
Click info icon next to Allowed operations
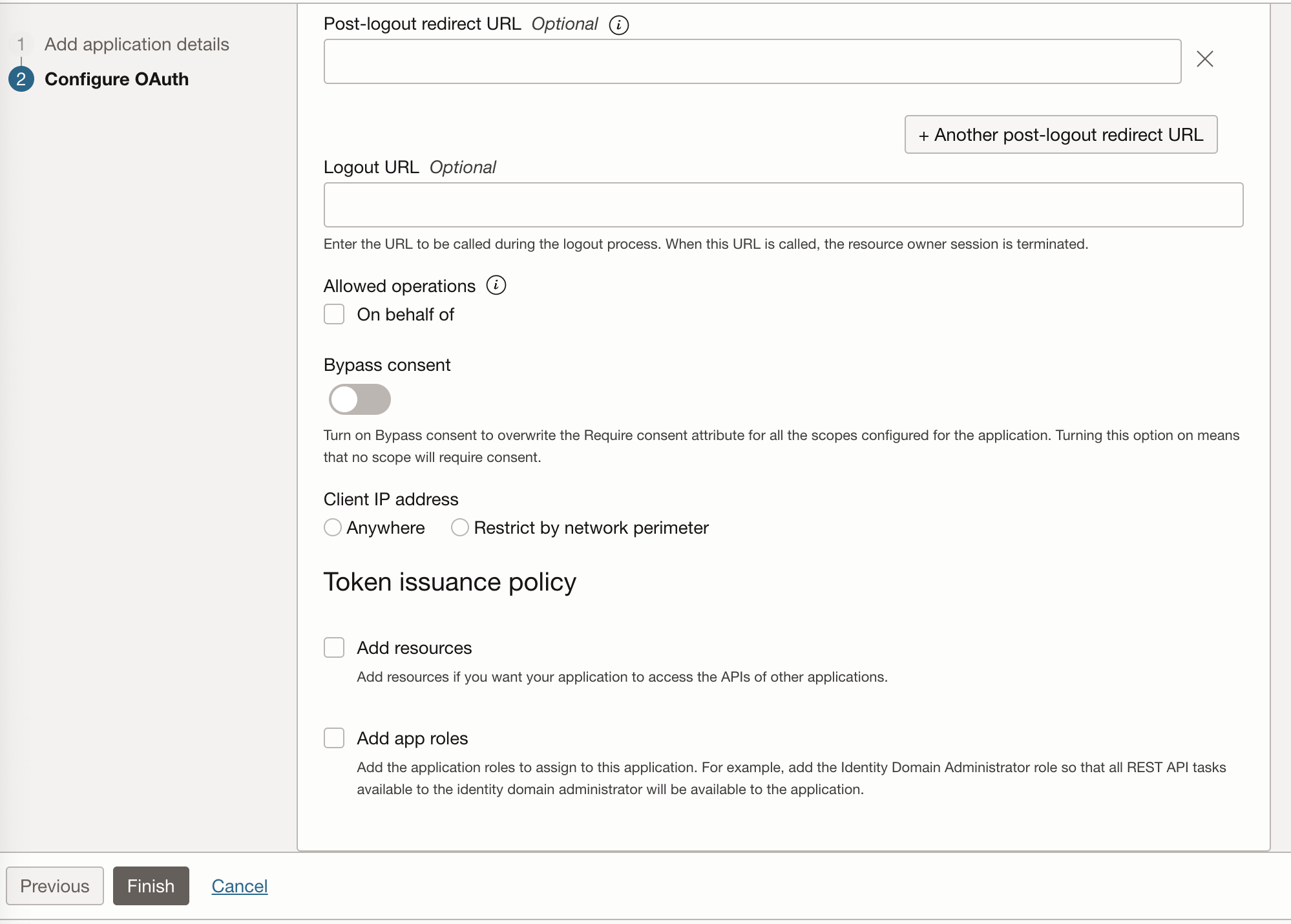pos(496,285)
